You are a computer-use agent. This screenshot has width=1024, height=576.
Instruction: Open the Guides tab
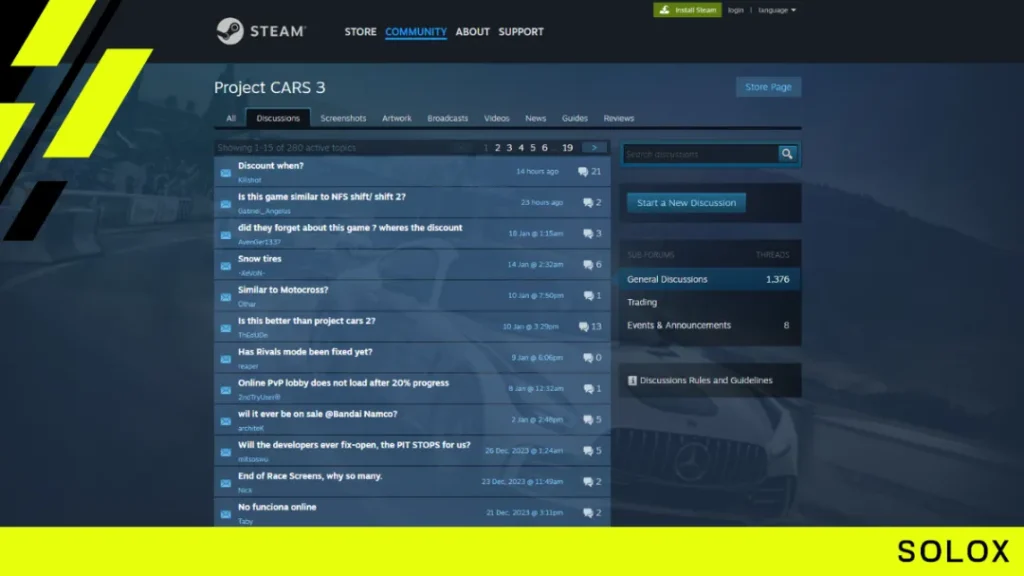click(575, 118)
